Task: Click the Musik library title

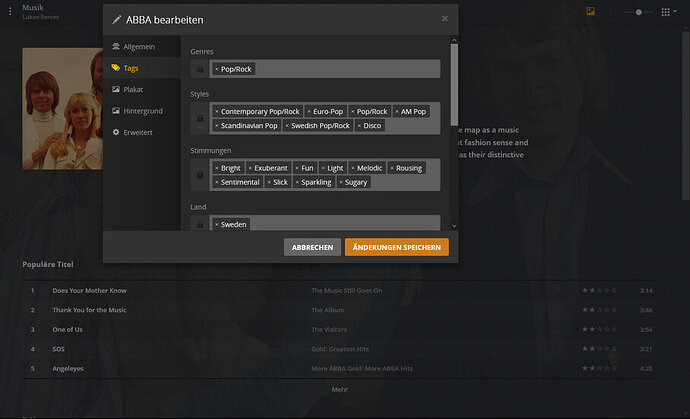Action: 33,7
